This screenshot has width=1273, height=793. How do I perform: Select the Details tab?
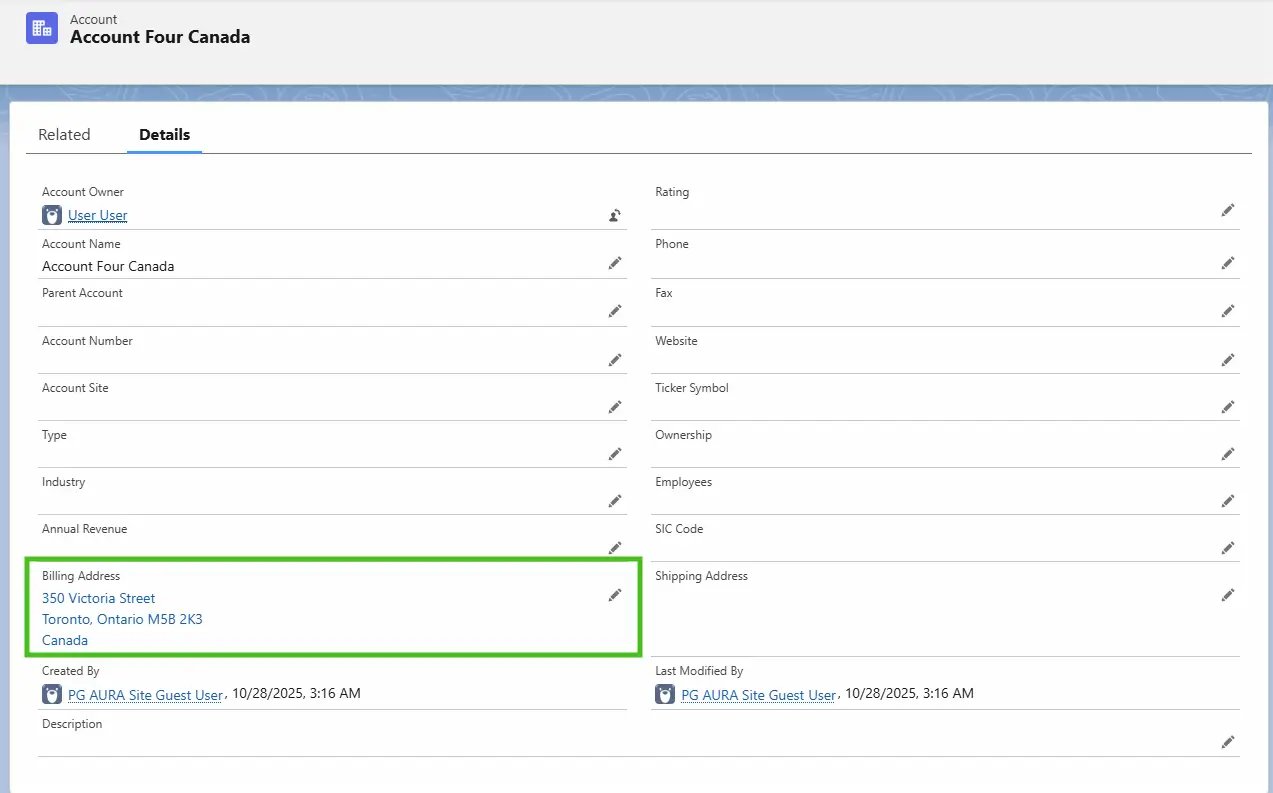[x=165, y=134]
